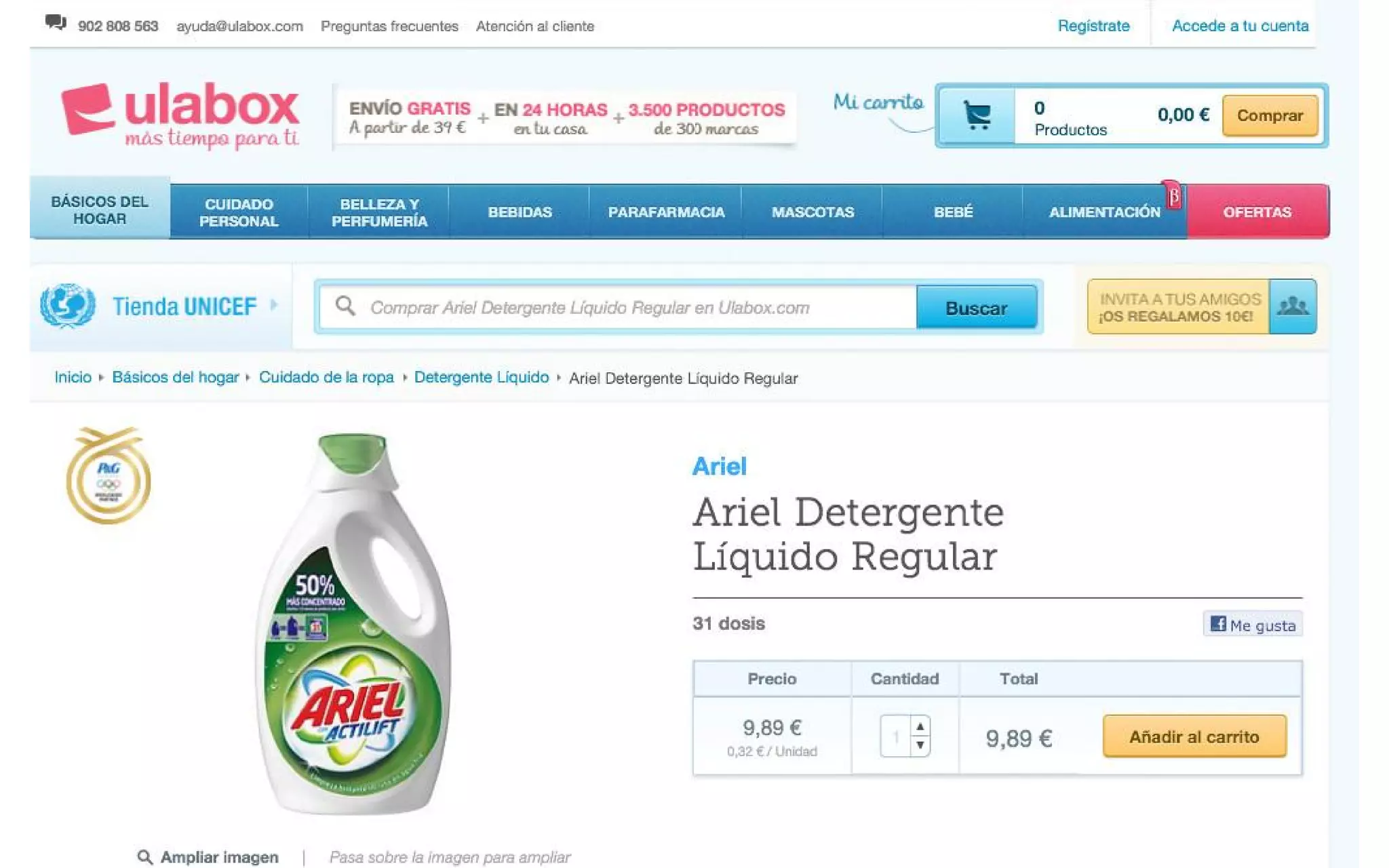
Task: Click the chat bubble phone icon
Action: (56, 22)
